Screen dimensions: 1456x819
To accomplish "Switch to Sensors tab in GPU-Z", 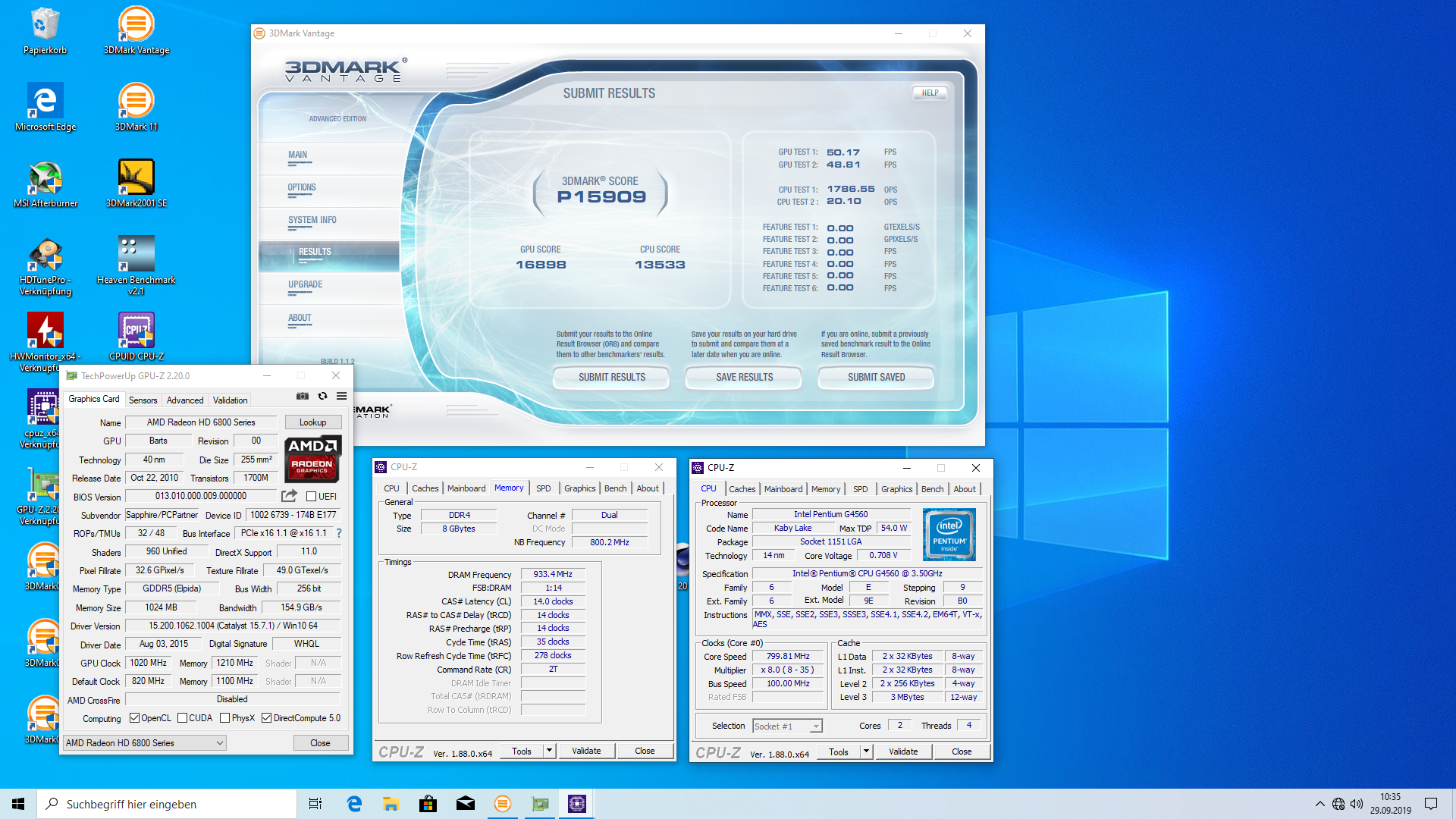I will click(143, 400).
